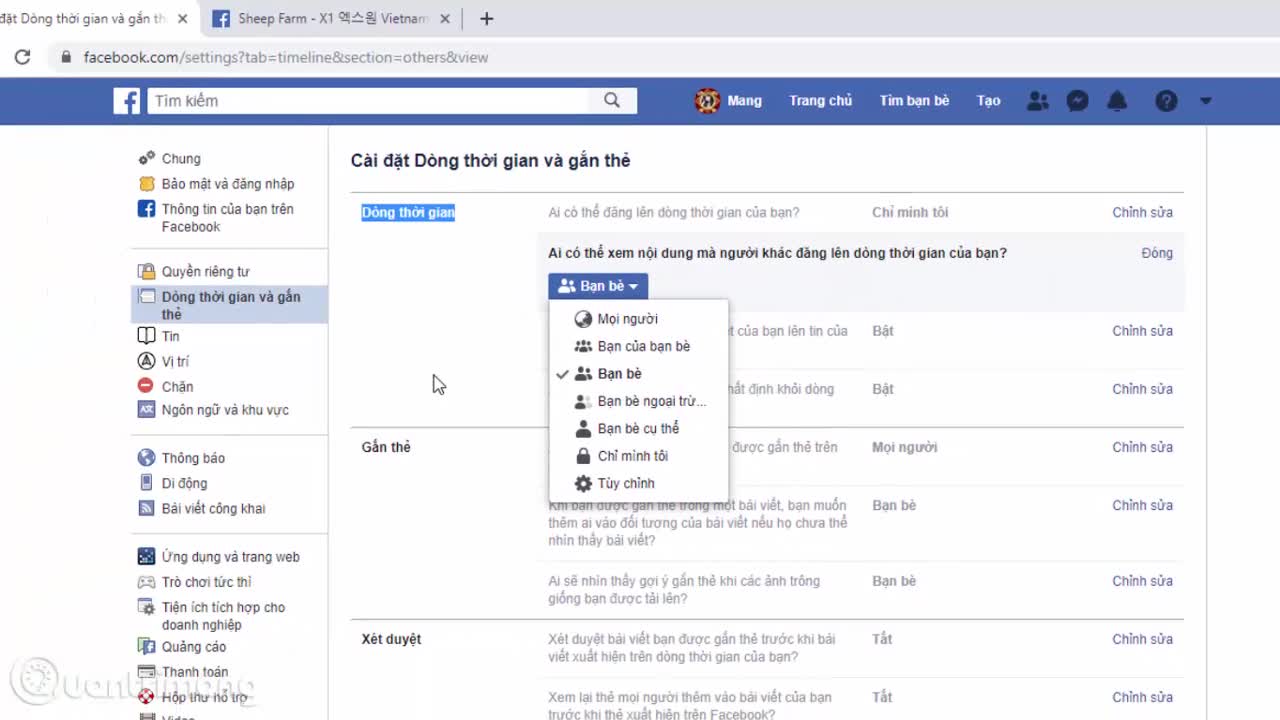Click the browser address bar URL

286,57
